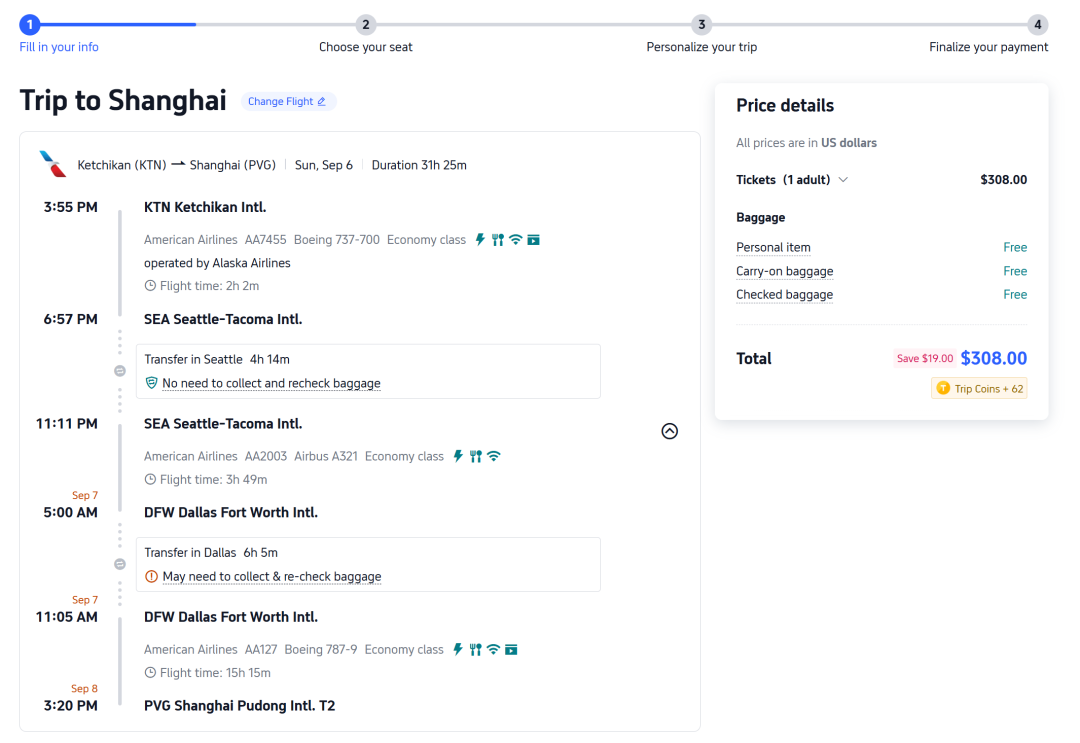1080x743 pixels.
Task: Click the warning icon in Dallas transfer box
Action: point(152,576)
